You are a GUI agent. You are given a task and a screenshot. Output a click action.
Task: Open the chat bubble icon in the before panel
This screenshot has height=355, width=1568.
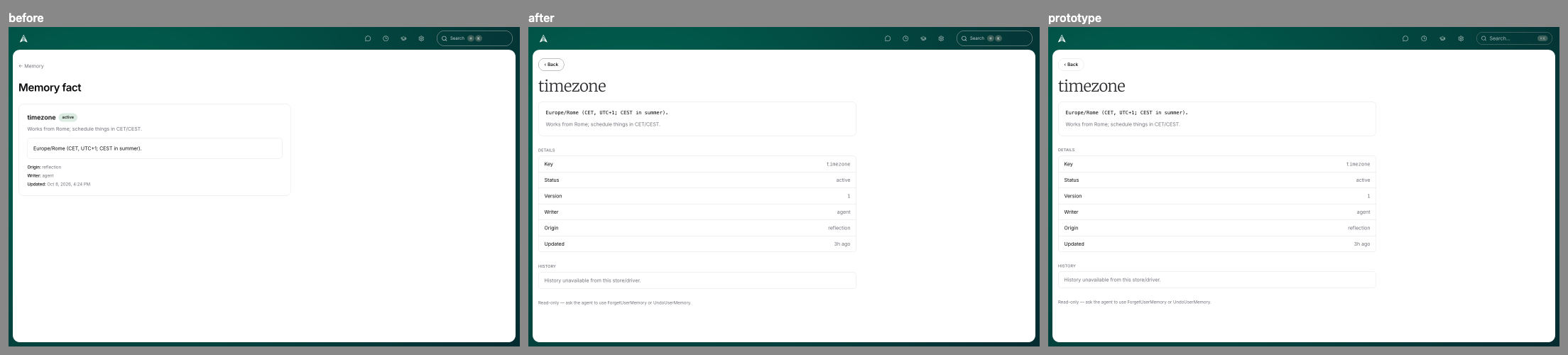(368, 38)
